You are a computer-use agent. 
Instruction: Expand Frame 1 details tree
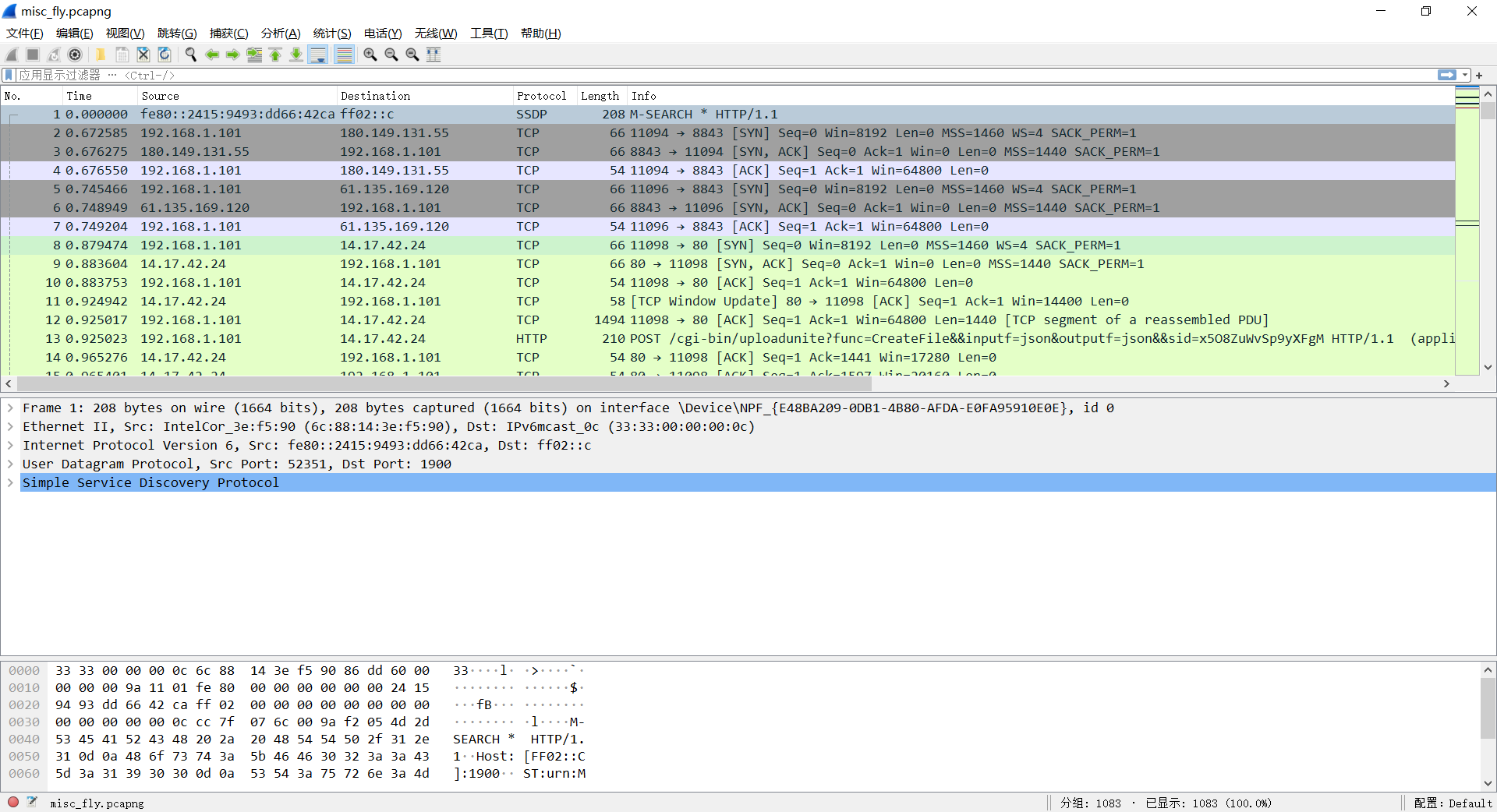[x=10, y=408]
